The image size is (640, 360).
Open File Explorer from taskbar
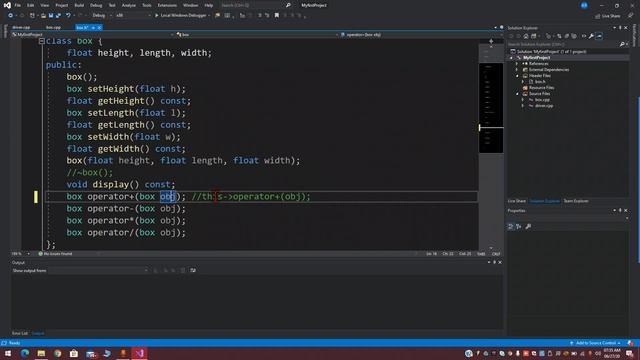click(41, 353)
